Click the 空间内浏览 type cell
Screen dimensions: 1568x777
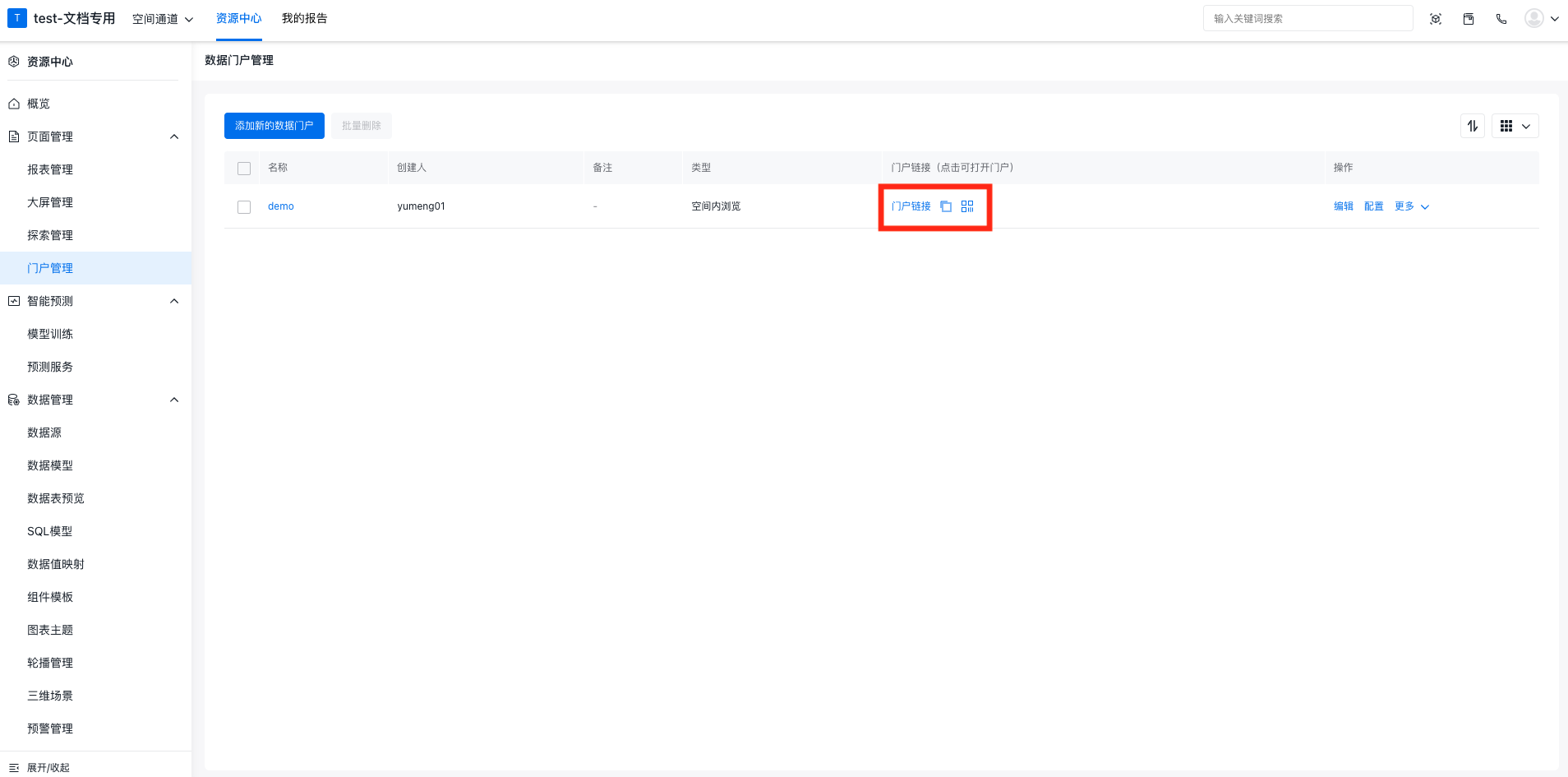[x=716, y=206]
